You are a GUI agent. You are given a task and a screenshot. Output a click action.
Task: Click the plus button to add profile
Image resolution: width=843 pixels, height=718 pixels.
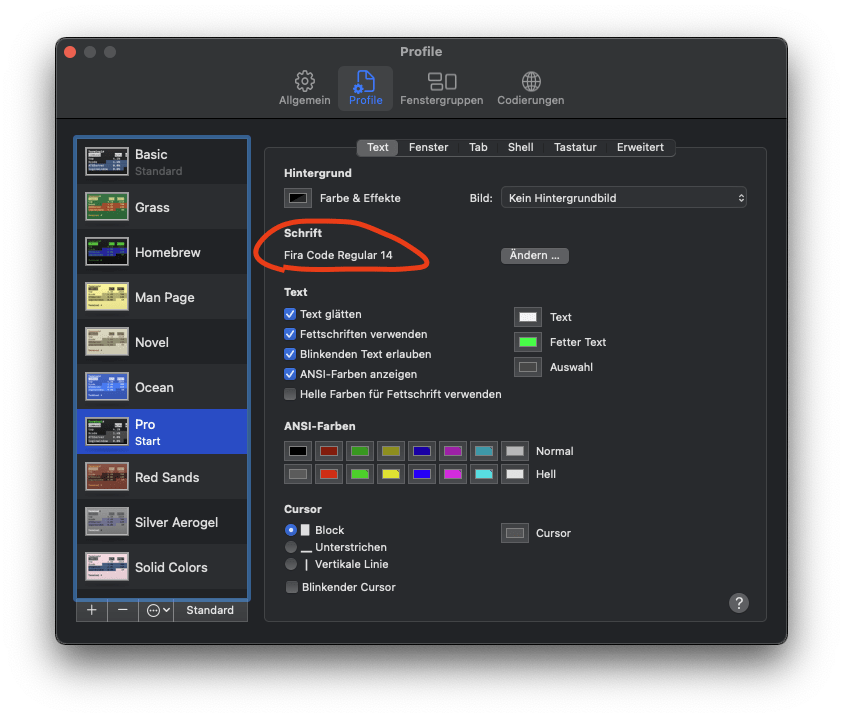[x=91, y=610]
